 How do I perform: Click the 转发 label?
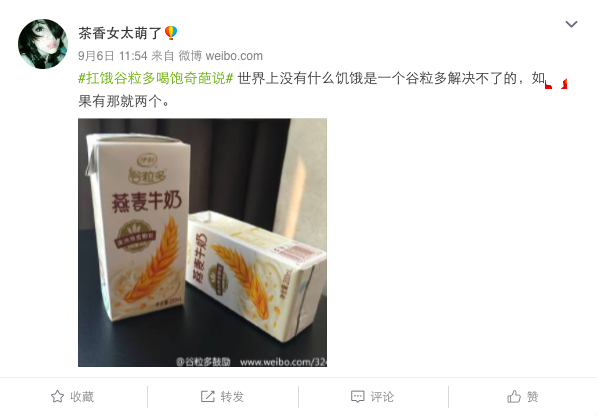[x=232, y=397]
